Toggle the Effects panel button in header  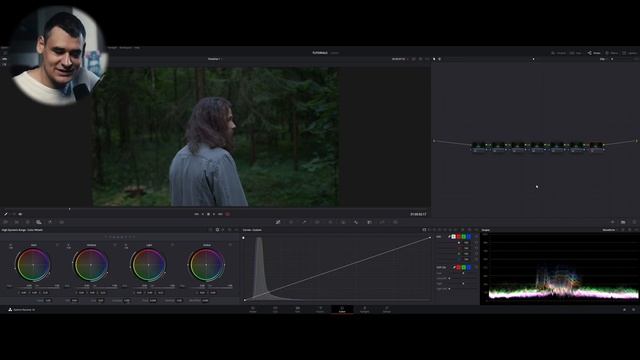(611, 53)
